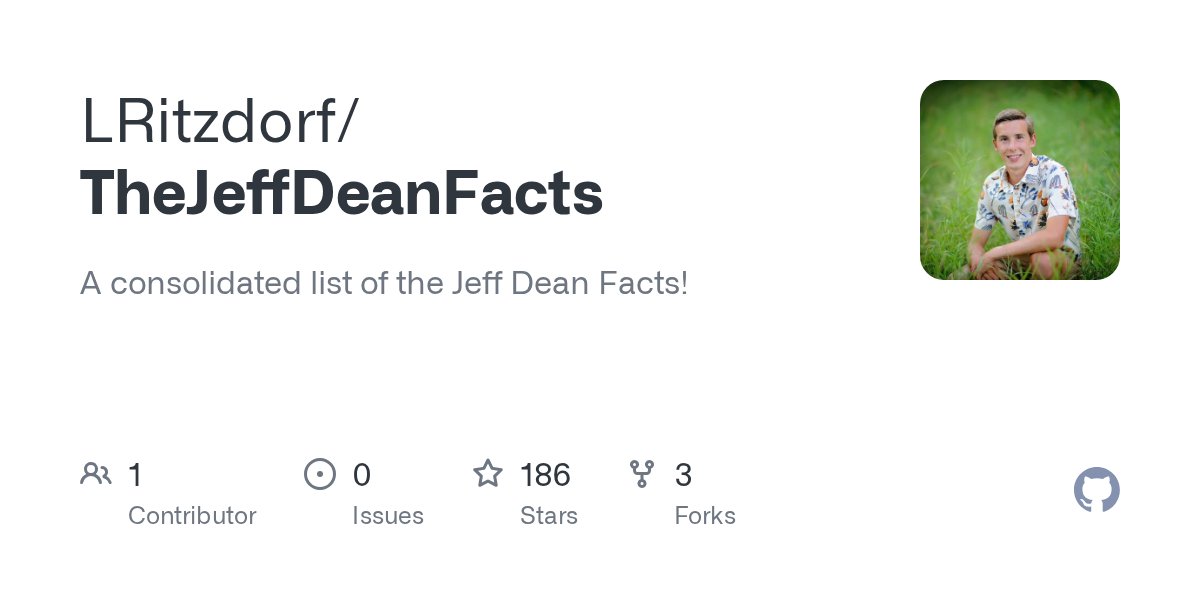Click the forks count number 3
Image resolution: width=1200 pixels, height=600 pixels.
point(684,475)
